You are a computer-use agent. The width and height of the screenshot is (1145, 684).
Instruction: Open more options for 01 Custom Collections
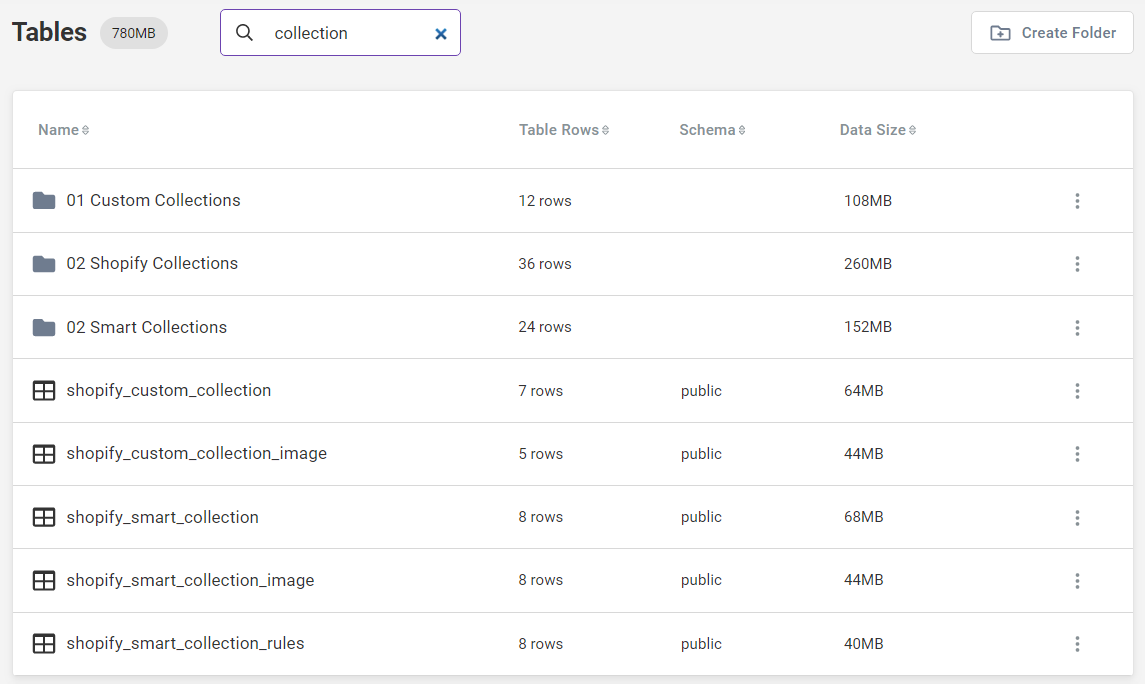pyautogui.click(x=1077, y=201)
